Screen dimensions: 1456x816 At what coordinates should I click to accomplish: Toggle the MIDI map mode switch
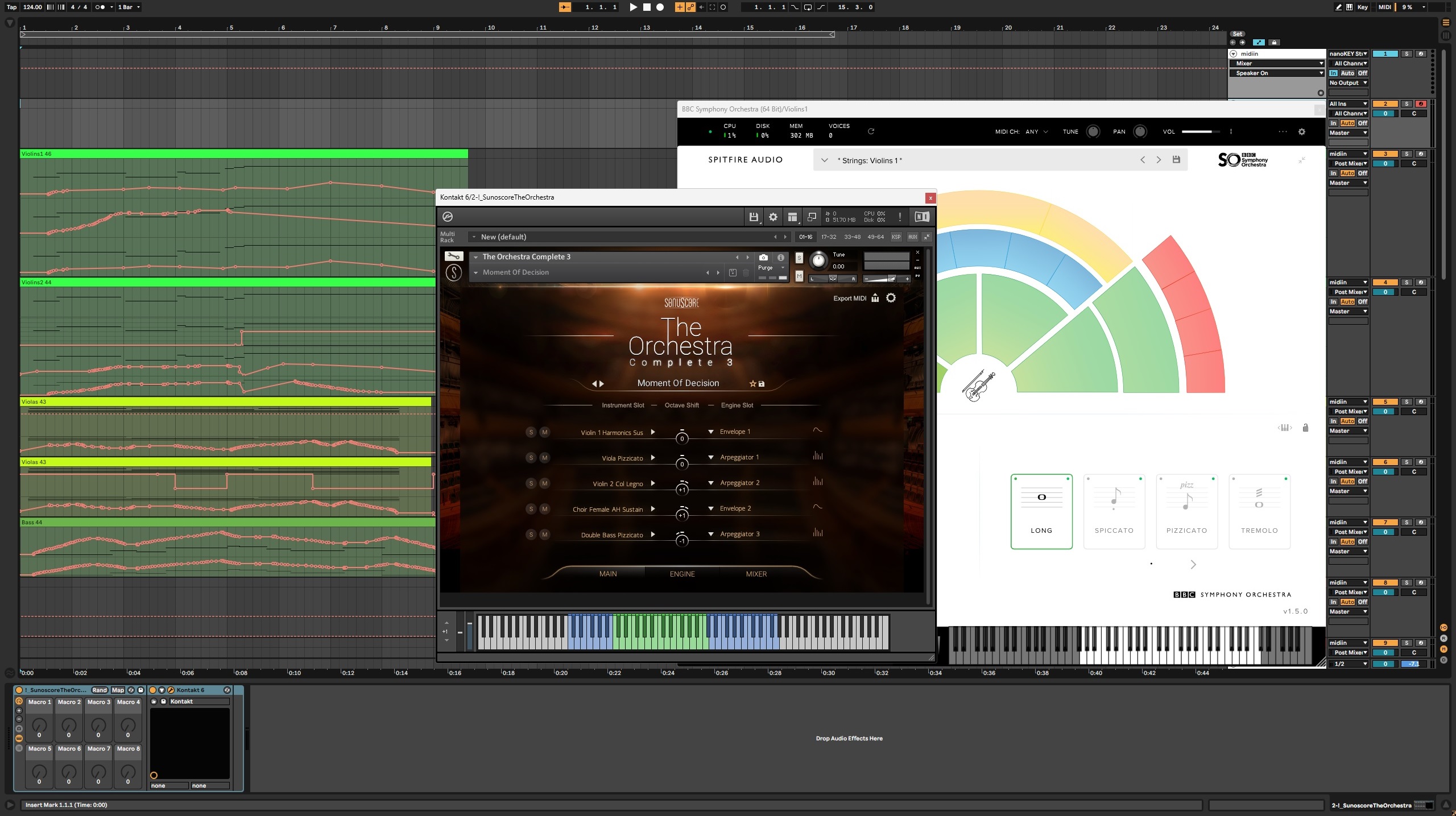pos(1384,7)
